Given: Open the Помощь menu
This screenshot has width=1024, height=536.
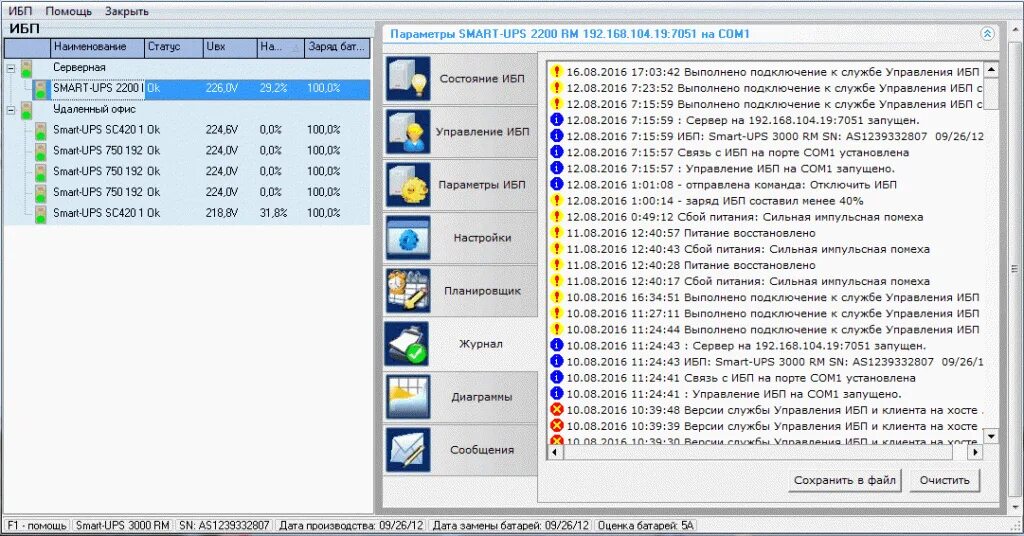Looking at the screenshot, I should point(69,11).
